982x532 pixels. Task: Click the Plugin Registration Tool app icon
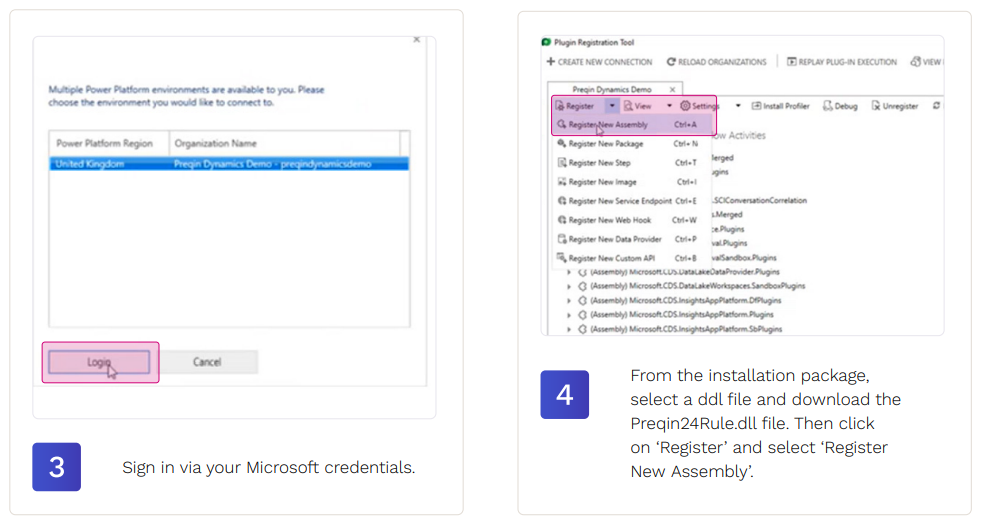(x=546, y=42)
